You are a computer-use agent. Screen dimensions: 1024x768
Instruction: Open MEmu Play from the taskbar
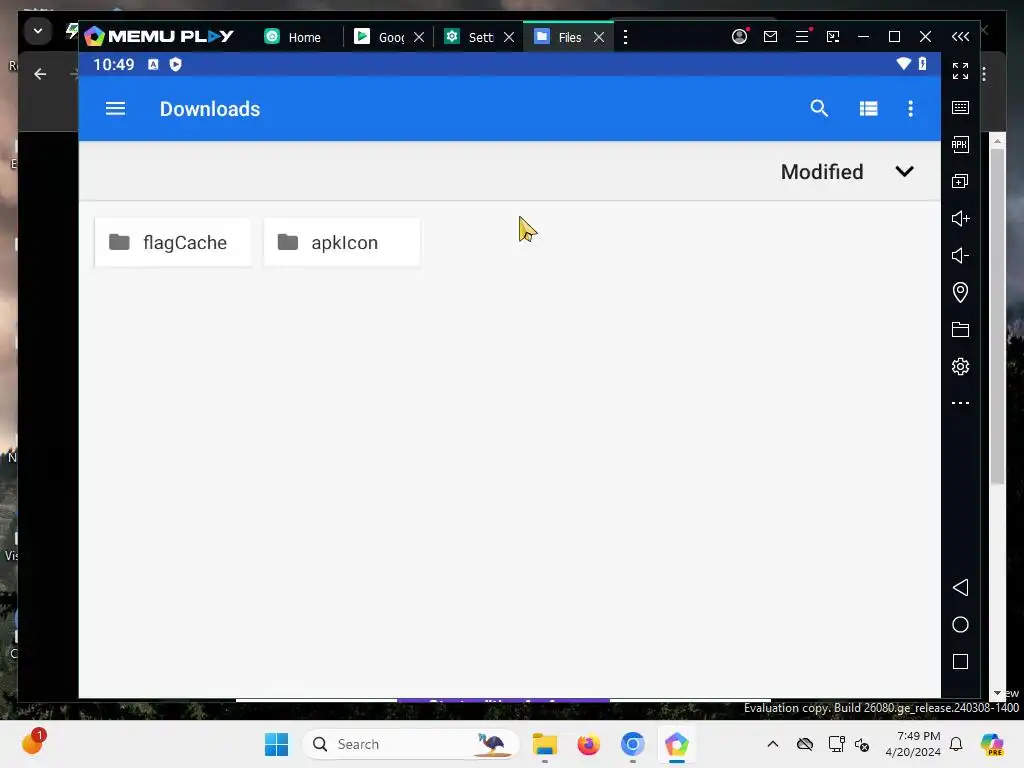(x=677, y=744)
